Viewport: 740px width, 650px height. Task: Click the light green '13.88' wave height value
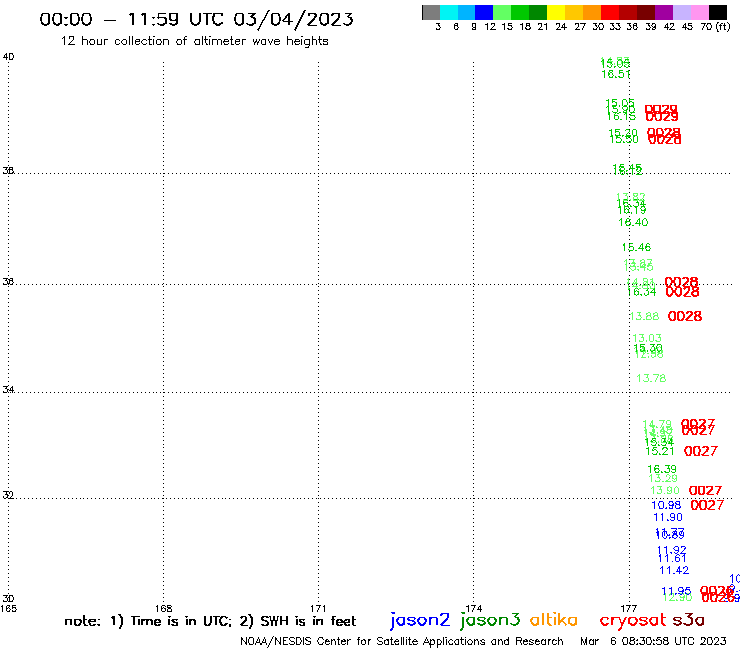(644, 316)
